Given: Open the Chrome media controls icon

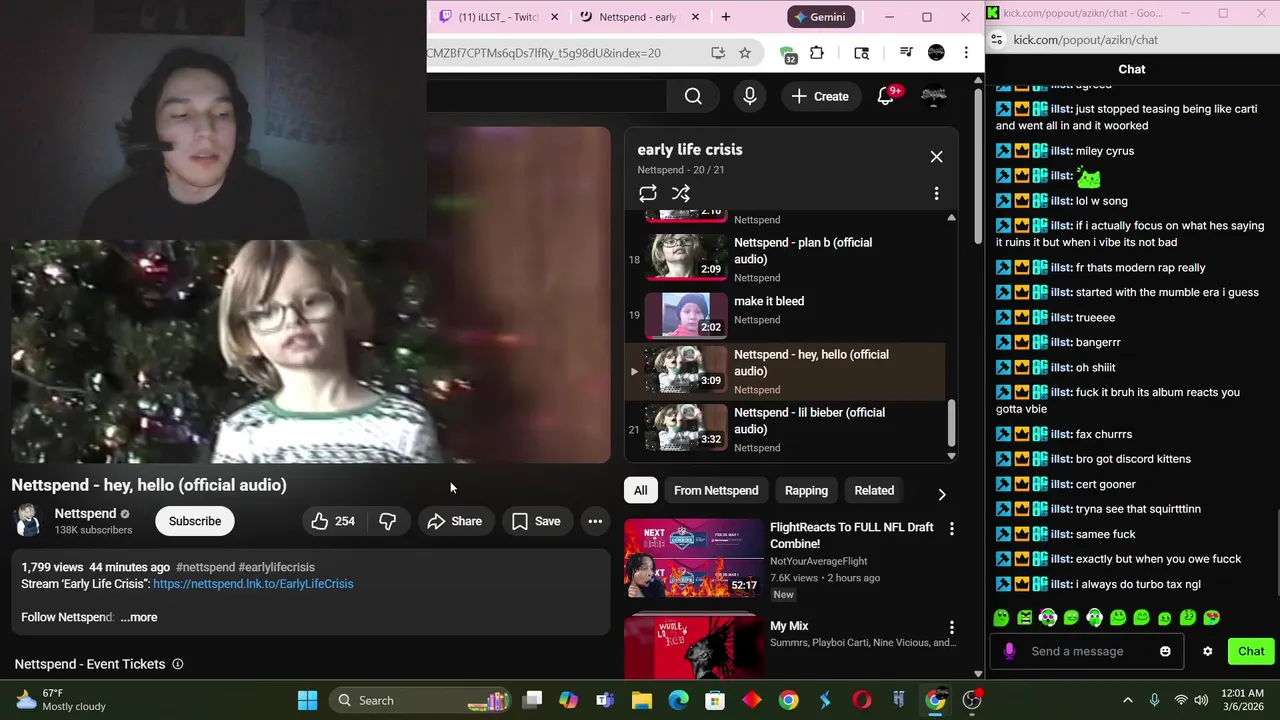Looking at the screenshot, I should 906,53.
